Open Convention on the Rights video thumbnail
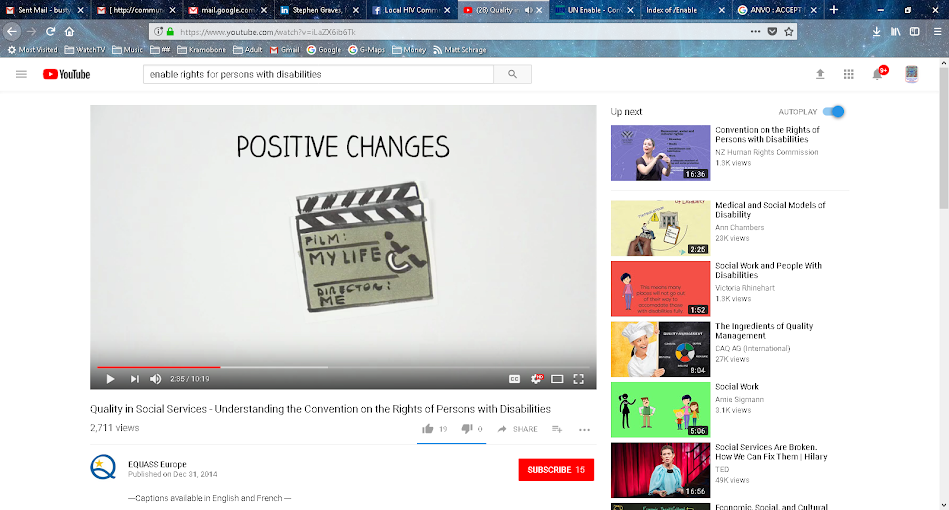Image resolution: width=949 pixels, height=510 pixels. coord(660,152)
